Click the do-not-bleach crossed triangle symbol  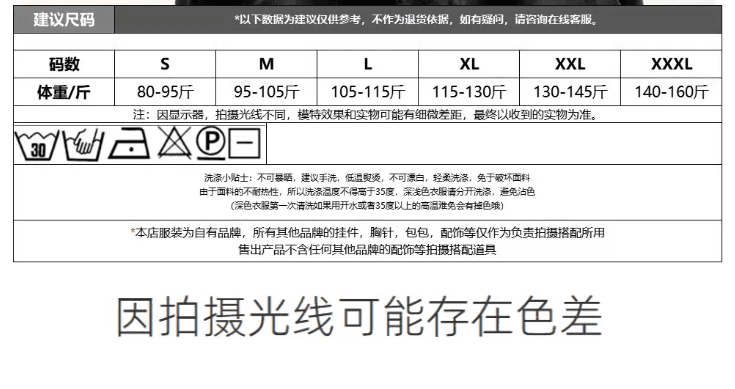coord(174,142)
